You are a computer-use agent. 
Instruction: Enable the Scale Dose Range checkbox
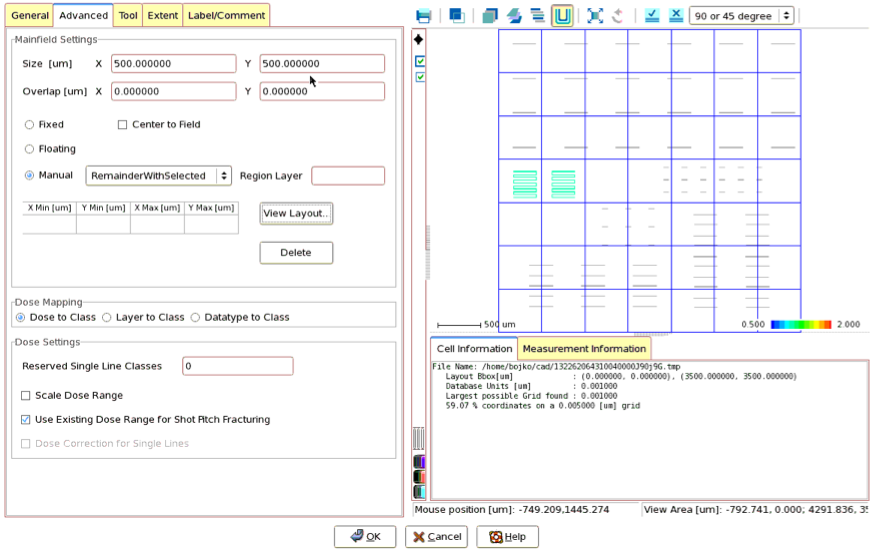[26, 395]
